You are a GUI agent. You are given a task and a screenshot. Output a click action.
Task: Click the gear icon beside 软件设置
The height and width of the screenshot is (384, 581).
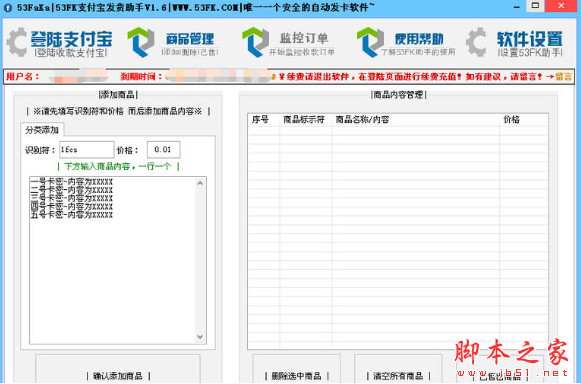tap(476, 42)
